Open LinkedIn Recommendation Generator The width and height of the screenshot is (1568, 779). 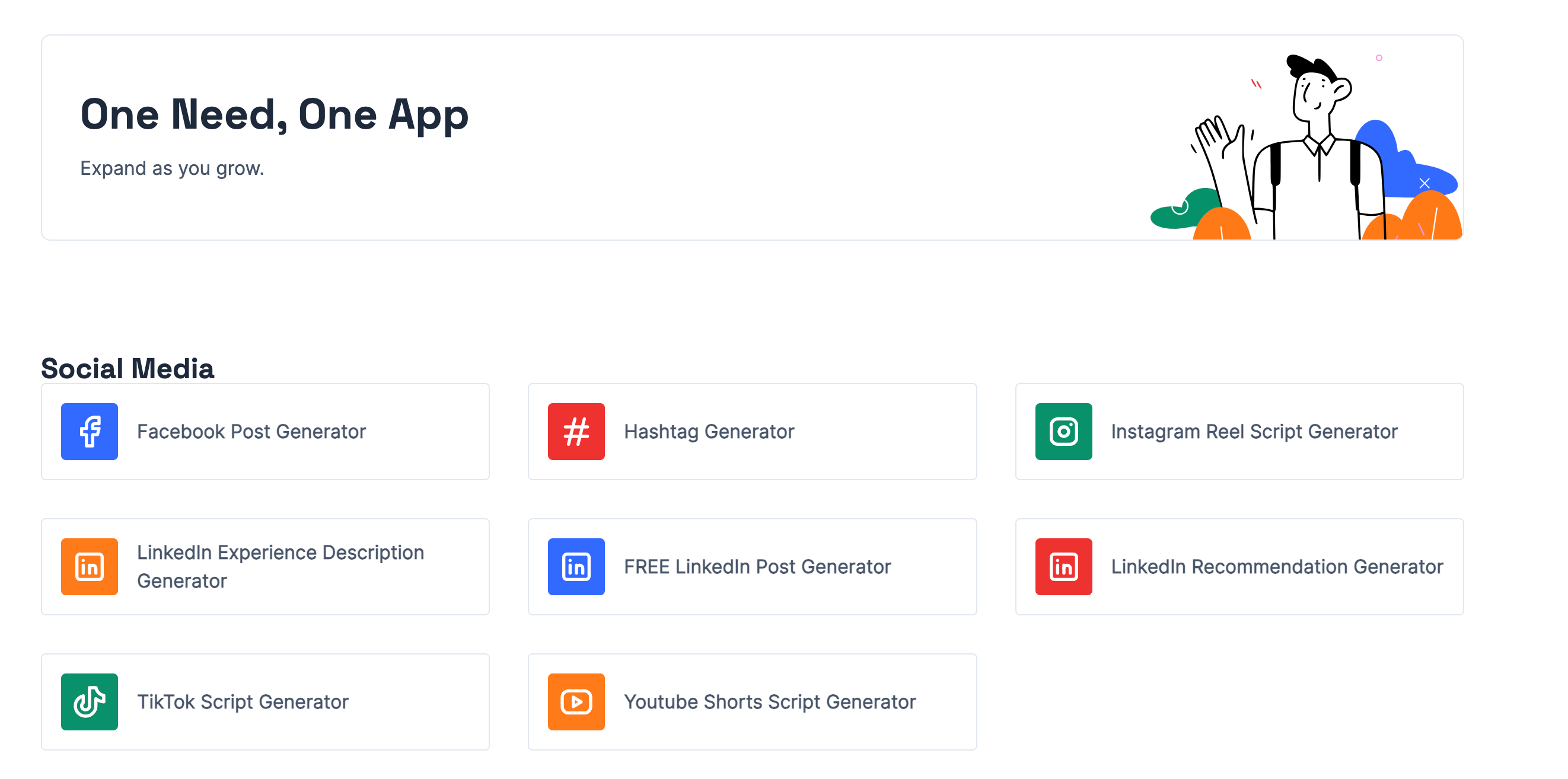(x=1239, y=567)
